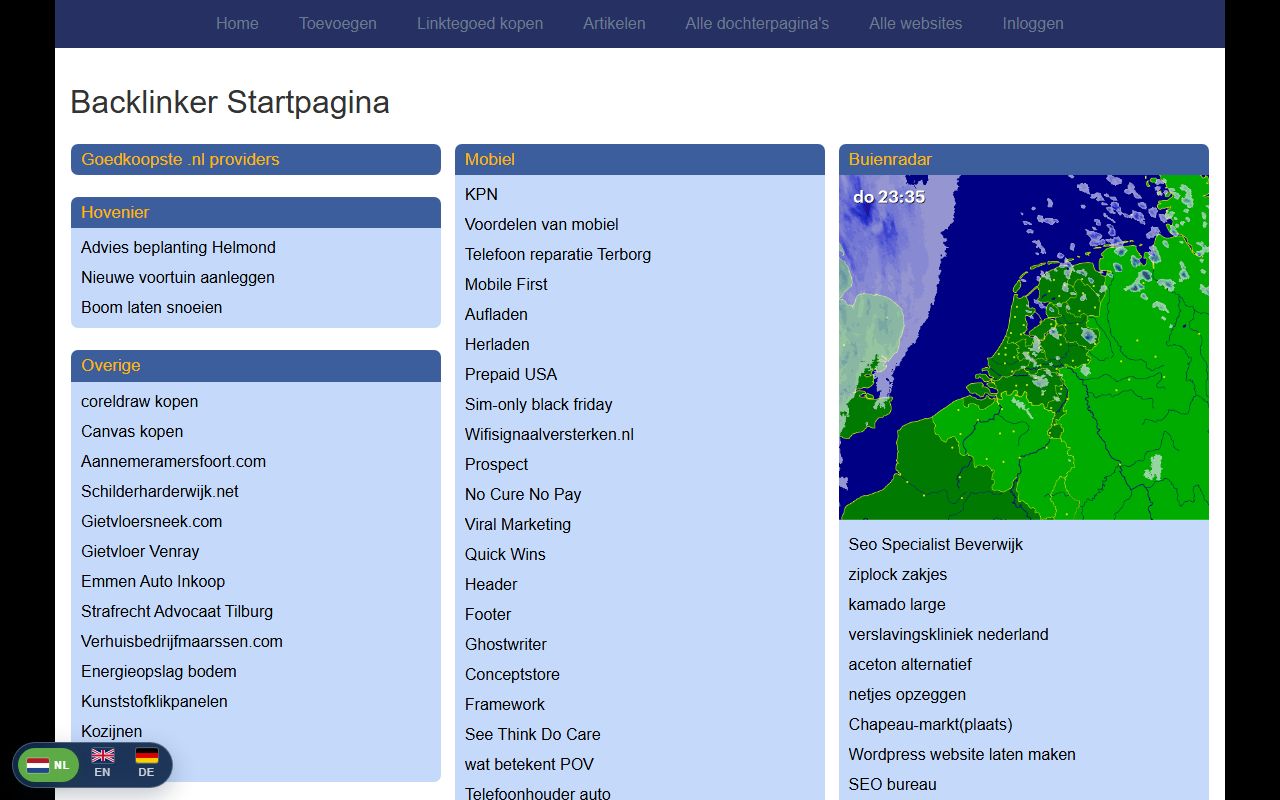Open the Hovenier category heading
Viewport: 1280px width, 800px height.
(x=115, y=212)
